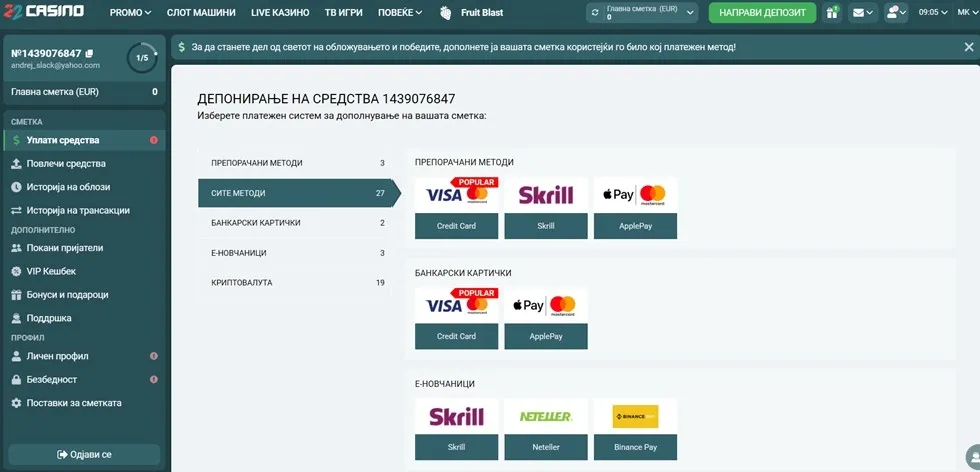Open ТВ ИГРИ menu item

pyautogui.click(x=343, y=13)
